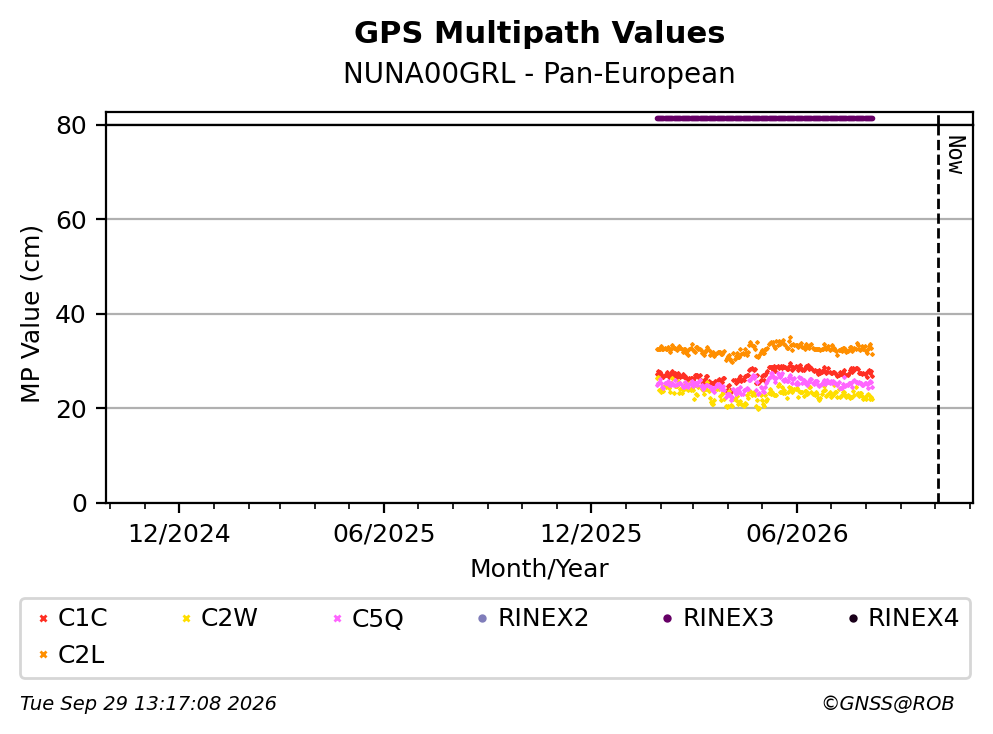The image size is (993, 734).
Task: Click the 12/2024 x-axis tick label
Action: pyautogui.click(x=179, y=534)
